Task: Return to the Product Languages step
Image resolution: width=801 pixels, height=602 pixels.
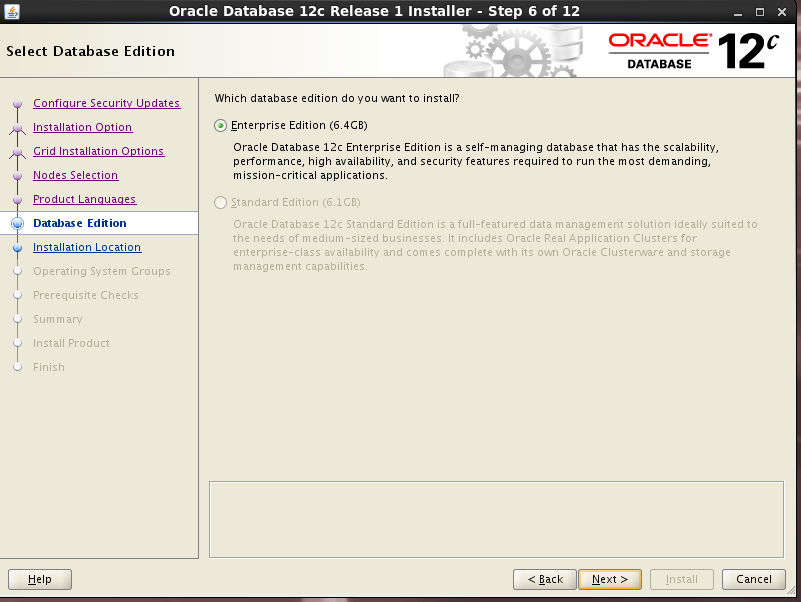Action: coord(84,199)
